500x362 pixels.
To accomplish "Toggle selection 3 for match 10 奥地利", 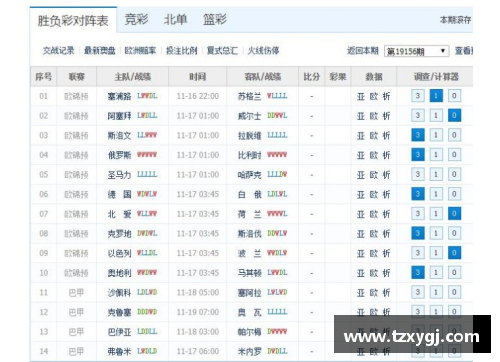I will pyautogui.click(x=418, y=273).
